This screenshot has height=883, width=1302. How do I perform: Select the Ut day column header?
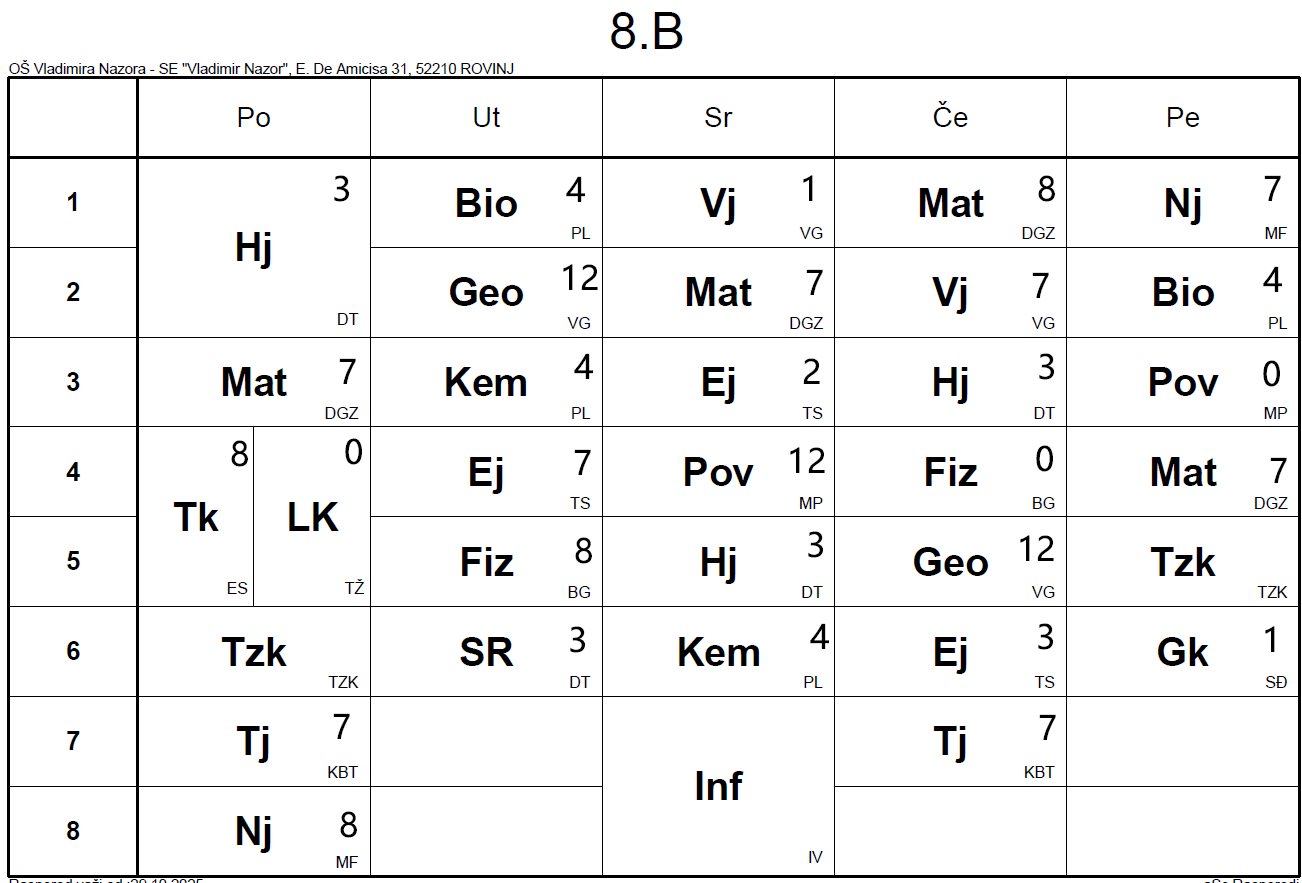coord(486,118)
